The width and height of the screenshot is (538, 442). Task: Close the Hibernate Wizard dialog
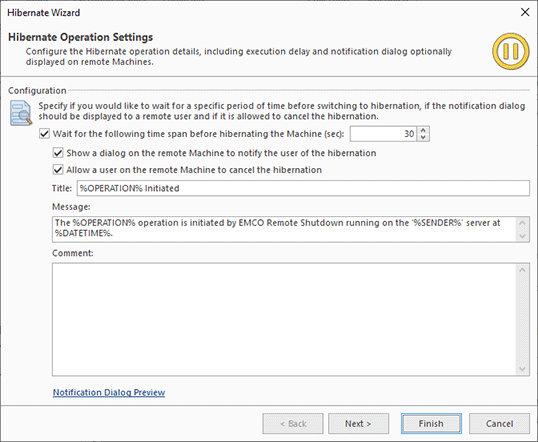coord(525,12)
